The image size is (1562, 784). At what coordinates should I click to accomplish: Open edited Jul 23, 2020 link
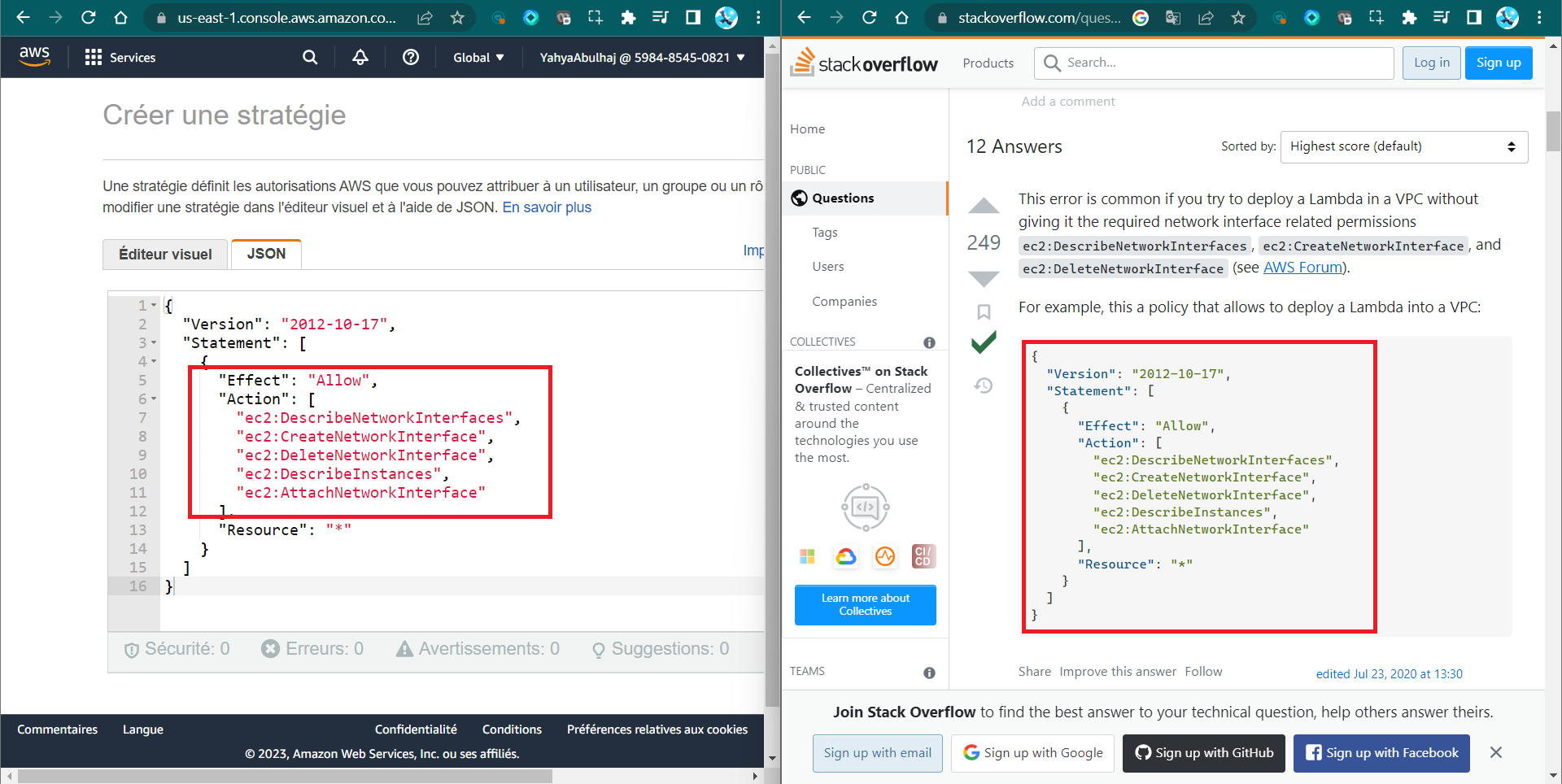pyautogui.click(x=1389, y=673)
